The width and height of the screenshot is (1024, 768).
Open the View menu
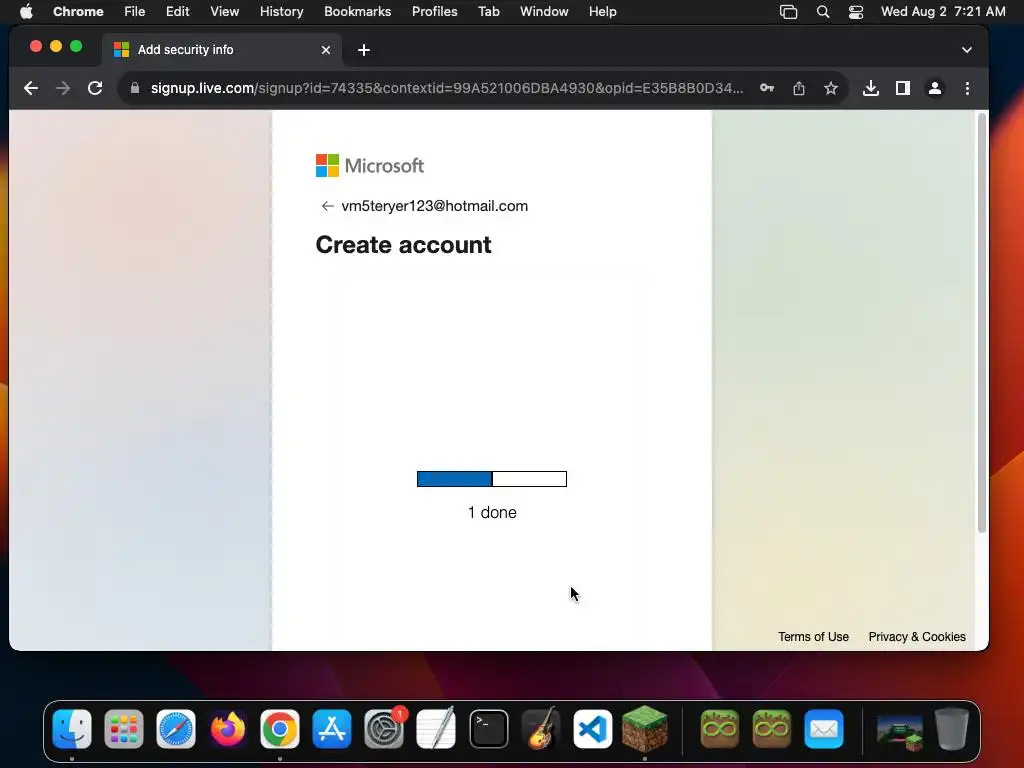[x=225, y=12]
